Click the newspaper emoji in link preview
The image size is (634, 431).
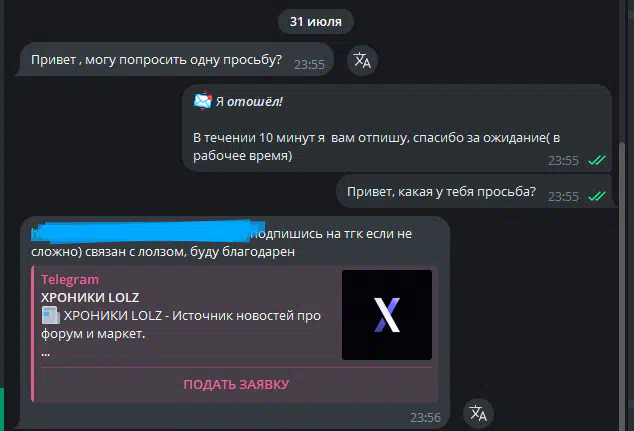[51, 315]
